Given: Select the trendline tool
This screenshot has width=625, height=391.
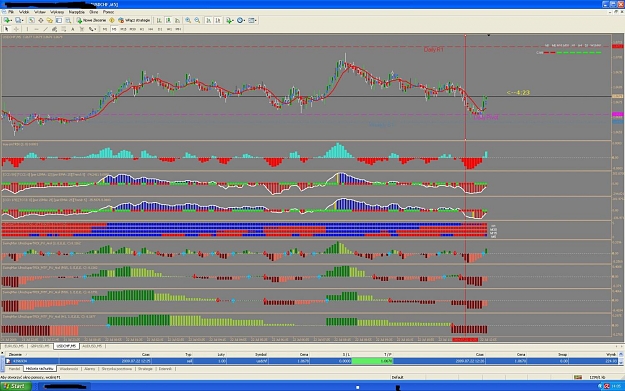Looking at the screenshot, I should [45, 29].
